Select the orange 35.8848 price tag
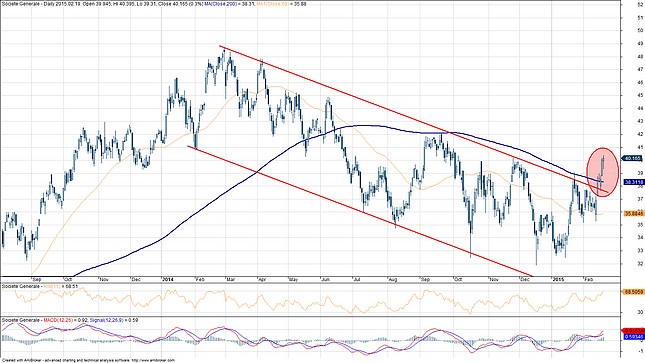 [x=633, y=214]
